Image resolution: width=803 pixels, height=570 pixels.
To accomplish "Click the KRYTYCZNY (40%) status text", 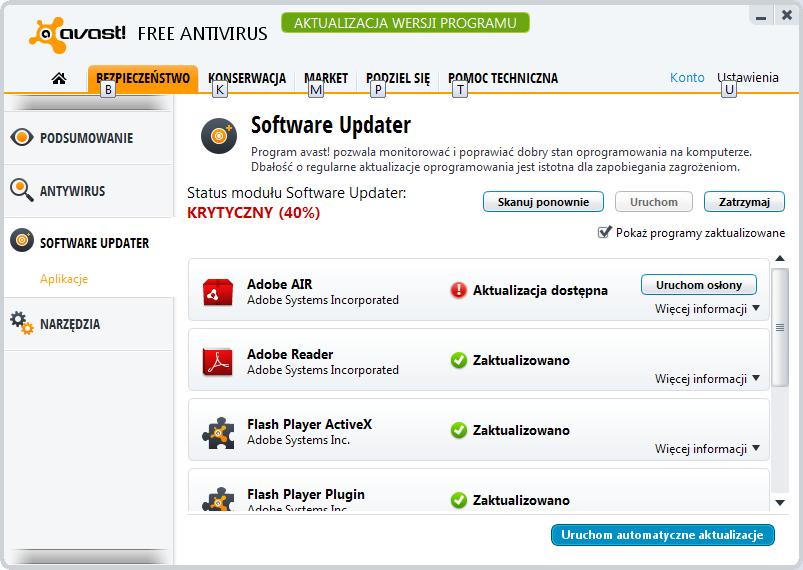I will click(x=253, y=213).
